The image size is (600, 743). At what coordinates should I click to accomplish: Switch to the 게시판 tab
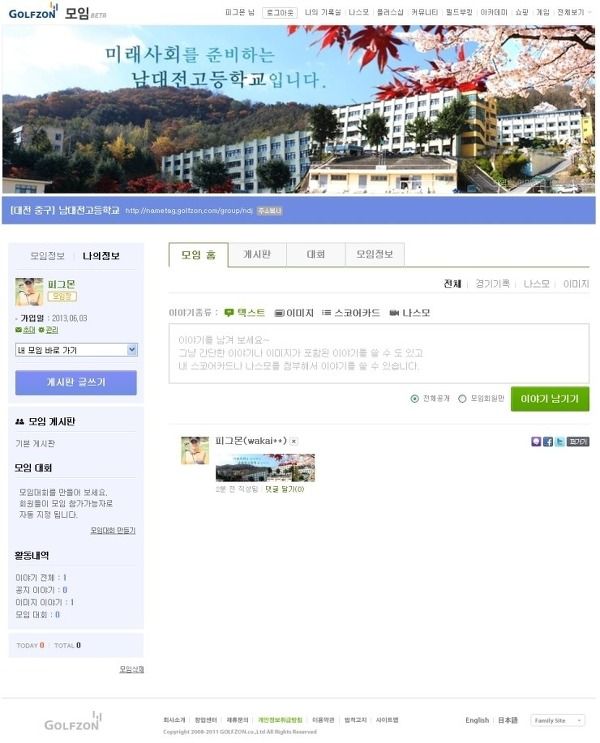pos(257,254)
